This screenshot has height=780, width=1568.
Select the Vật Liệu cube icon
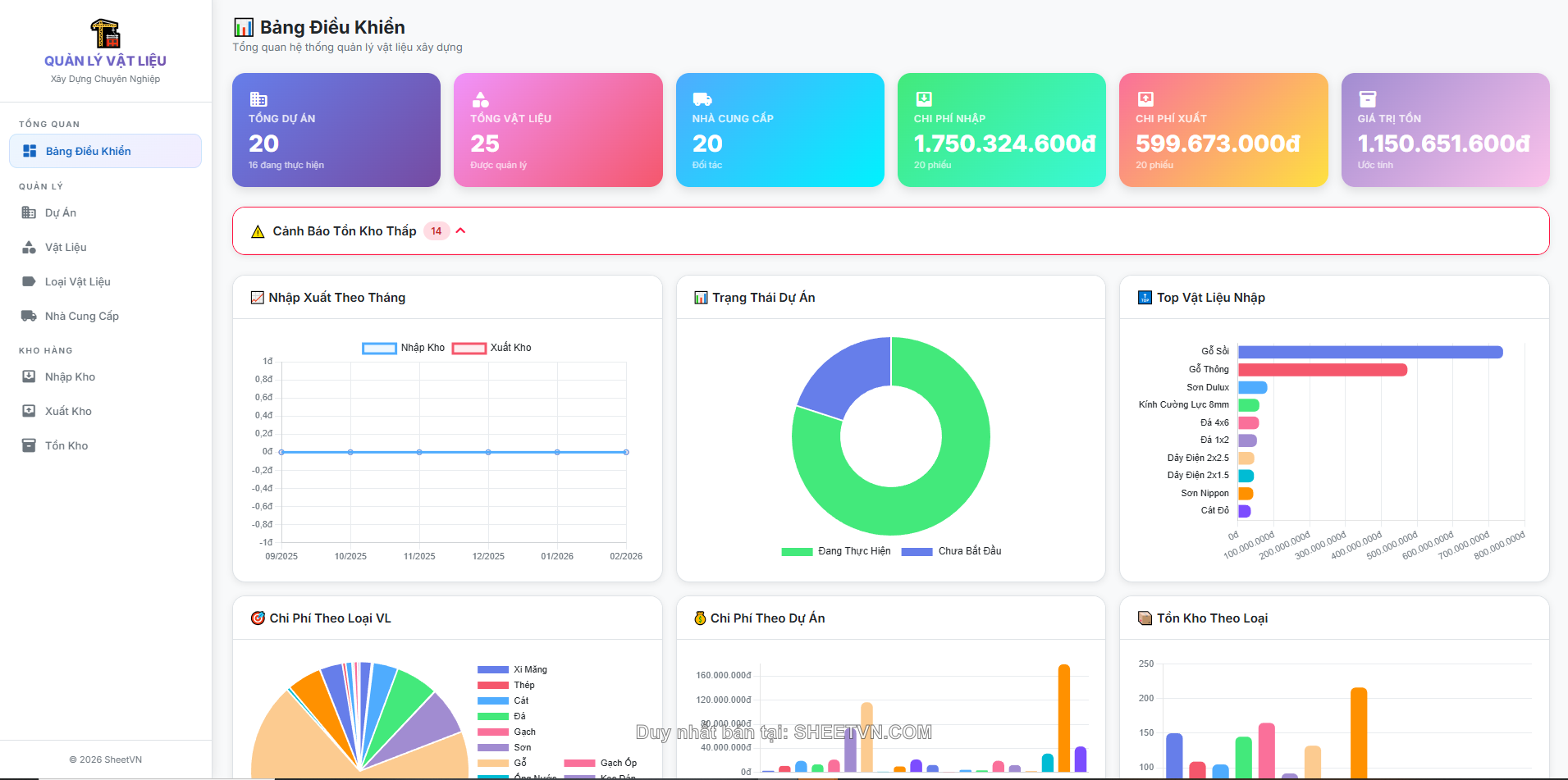pos(30,247)
